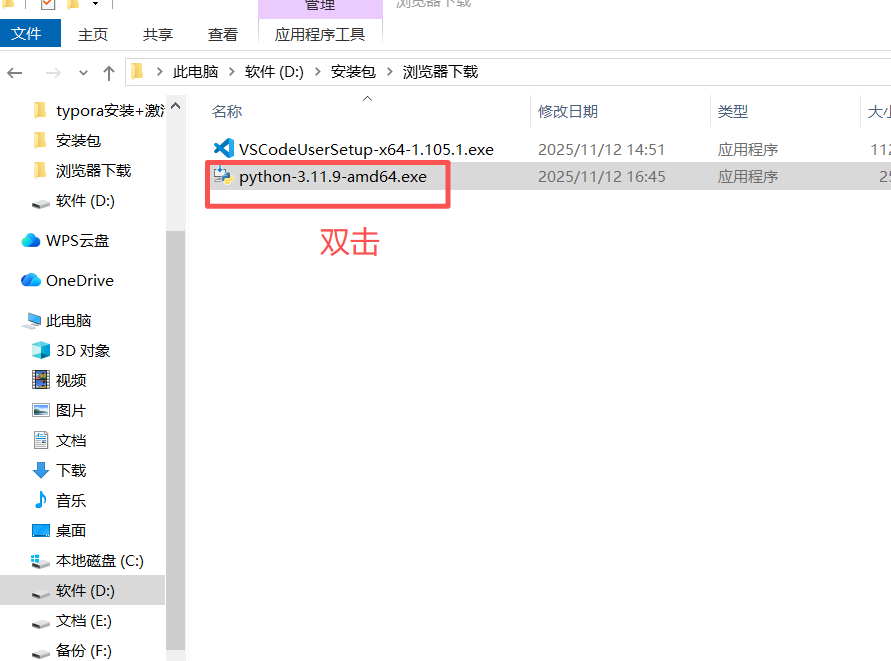Sort by the 类型 column header

tap(732, 111)
